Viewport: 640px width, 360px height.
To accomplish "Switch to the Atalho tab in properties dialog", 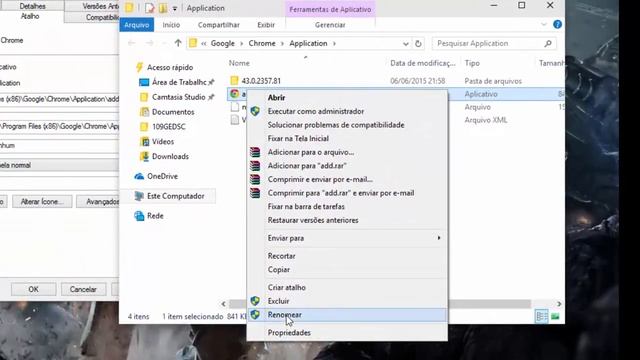I will click(x=30, y=16).
